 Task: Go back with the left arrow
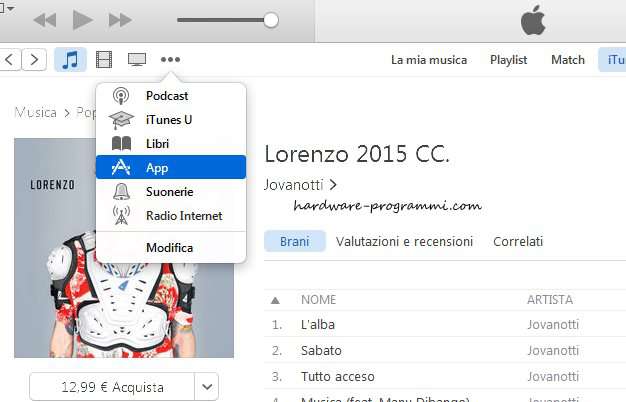[x=10, y=59]
